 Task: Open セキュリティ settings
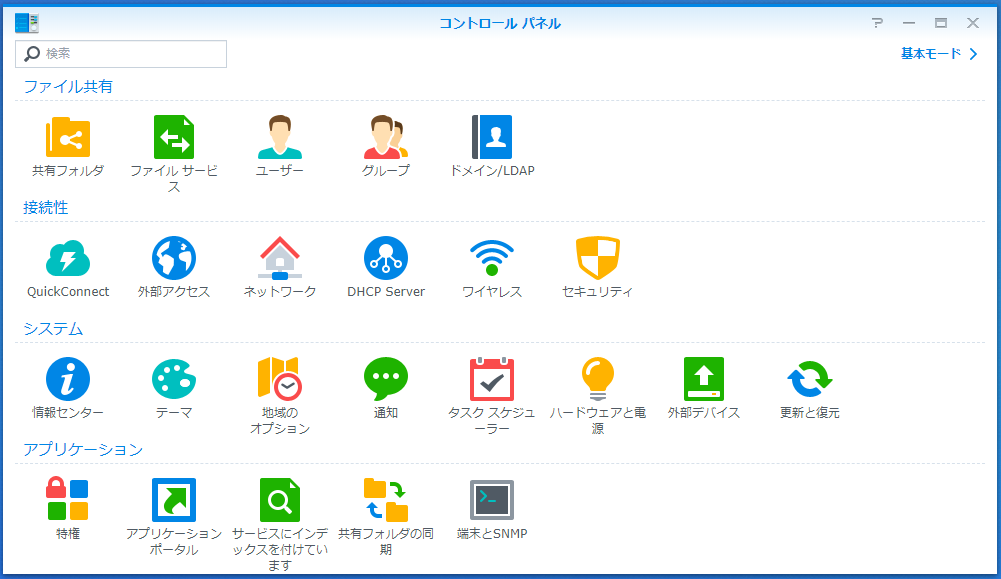click(598, 260)
